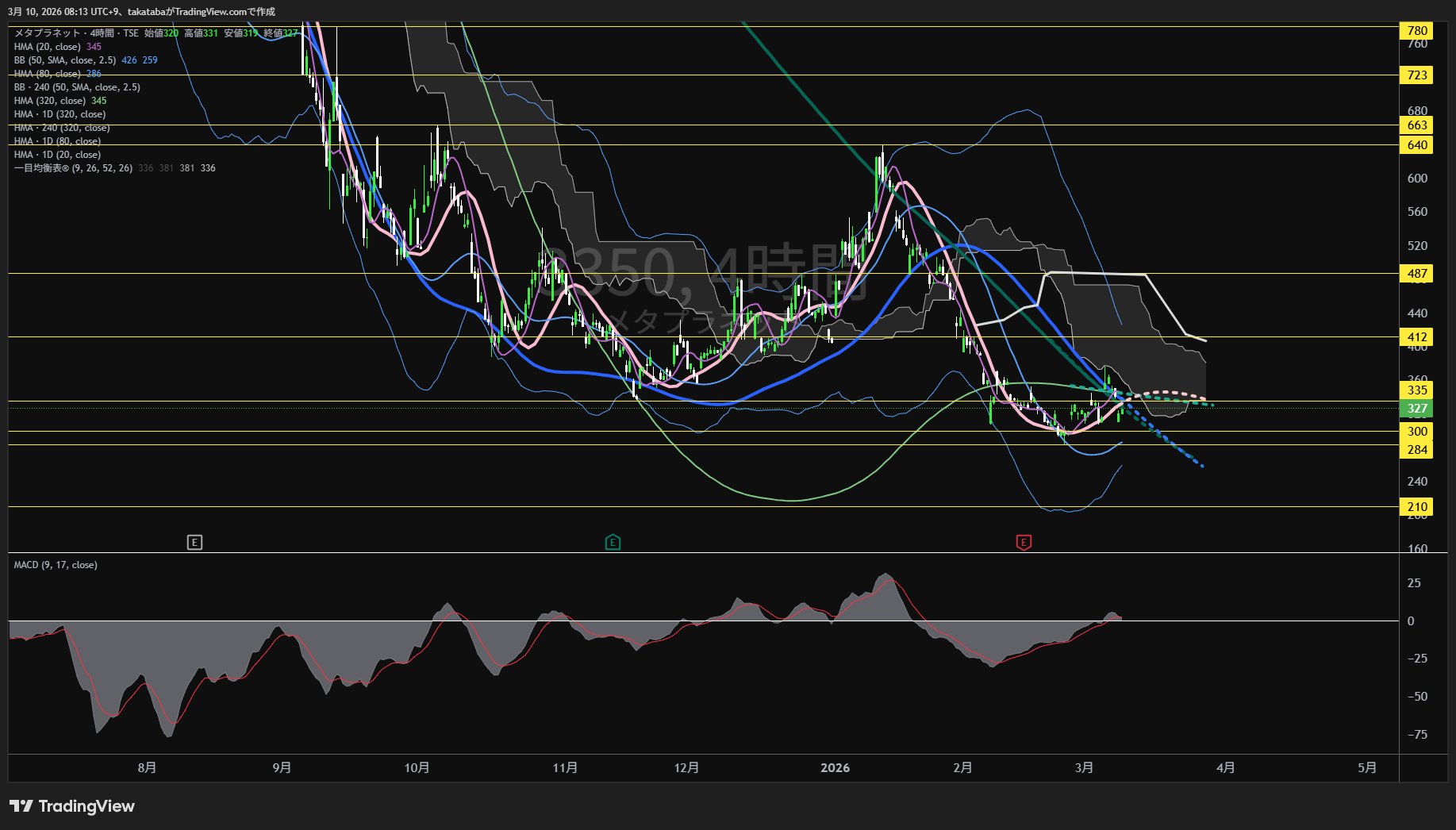Click the 210 price level label
The width and height of the screenshot is (1456, 830).
[x=1417, y=507]
